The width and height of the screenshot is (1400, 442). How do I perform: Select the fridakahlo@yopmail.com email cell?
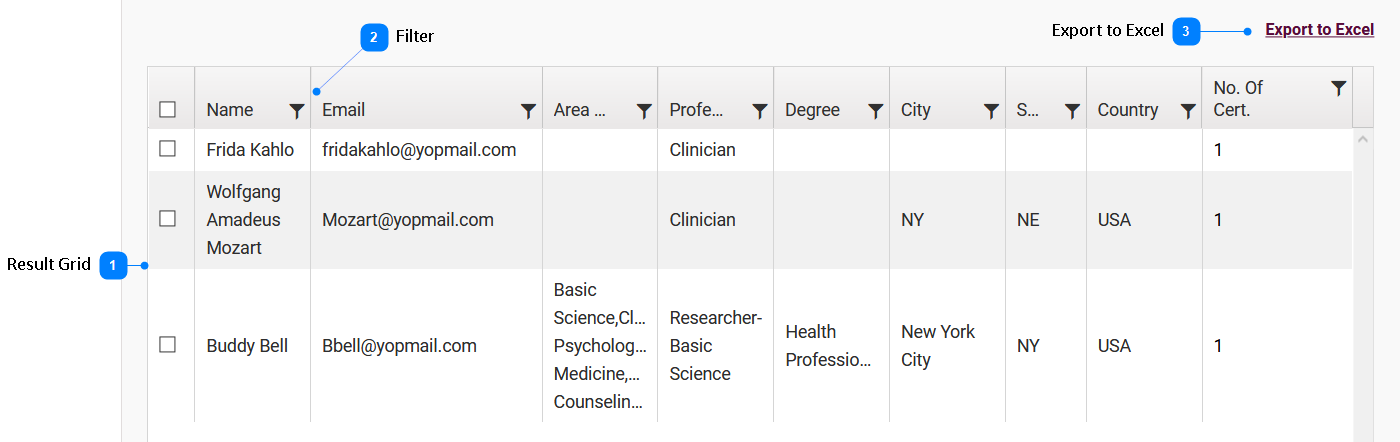[419, 150]
